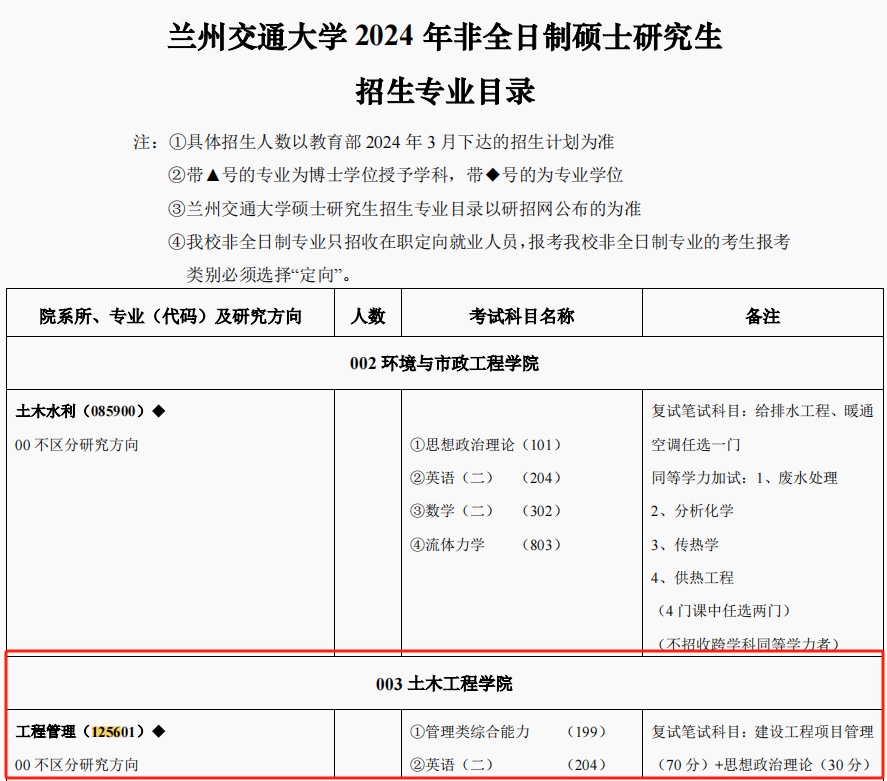Click exam subject ③数学（二）（302）

pyautogui.click(x=485, y=511)
